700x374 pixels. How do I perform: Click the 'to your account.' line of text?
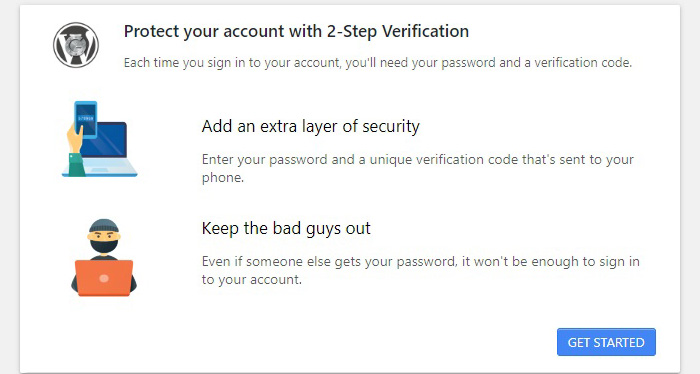[x=252, y=279]
